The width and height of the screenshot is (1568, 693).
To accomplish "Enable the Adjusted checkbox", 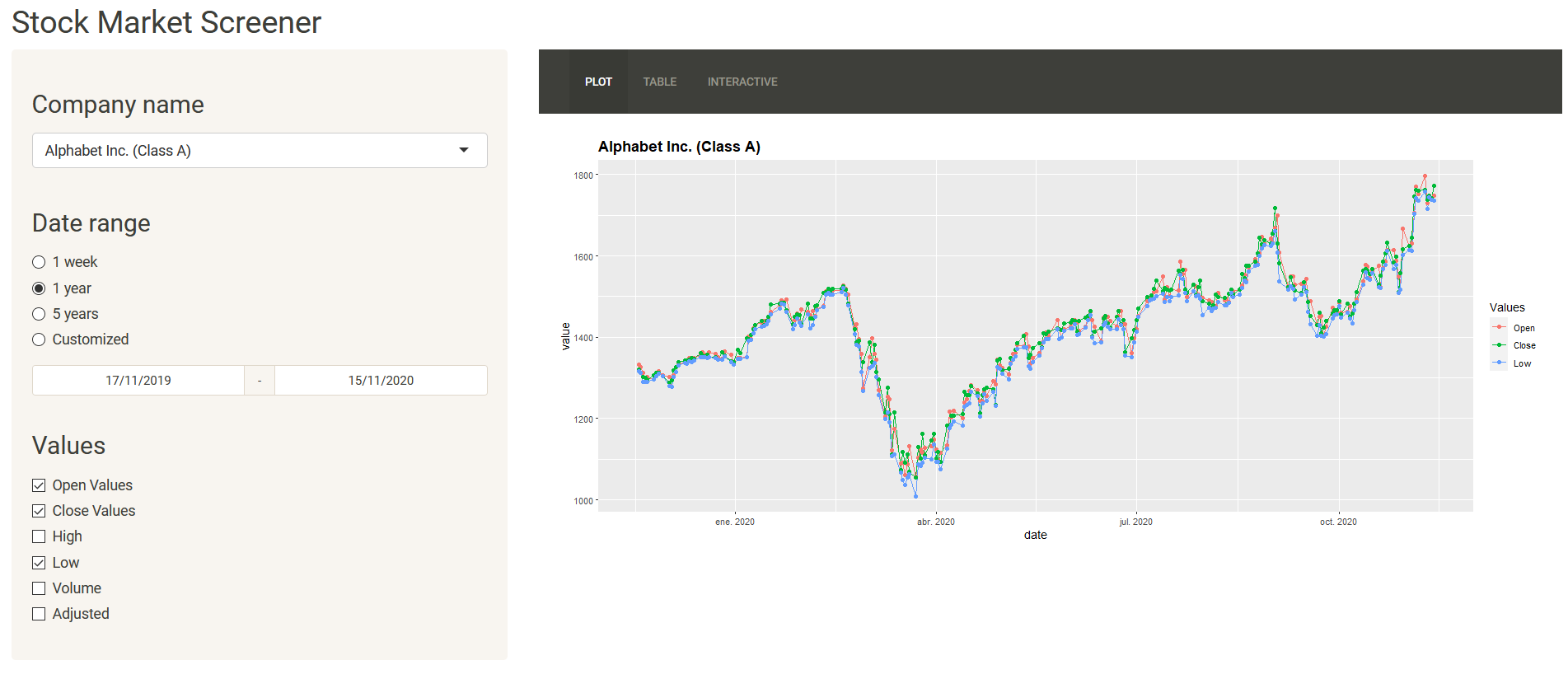I will (x=39, y=614).
